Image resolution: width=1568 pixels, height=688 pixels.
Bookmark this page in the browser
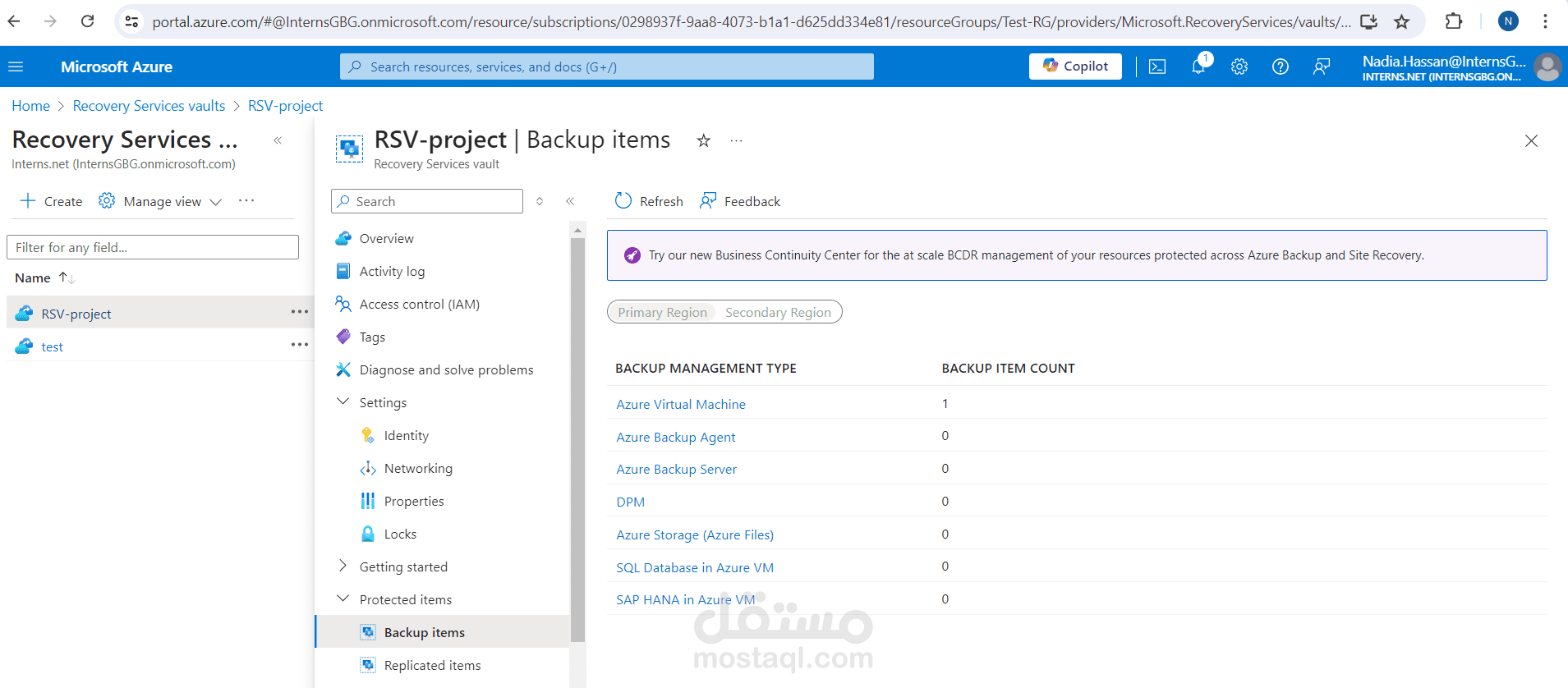coord(1402,21)
